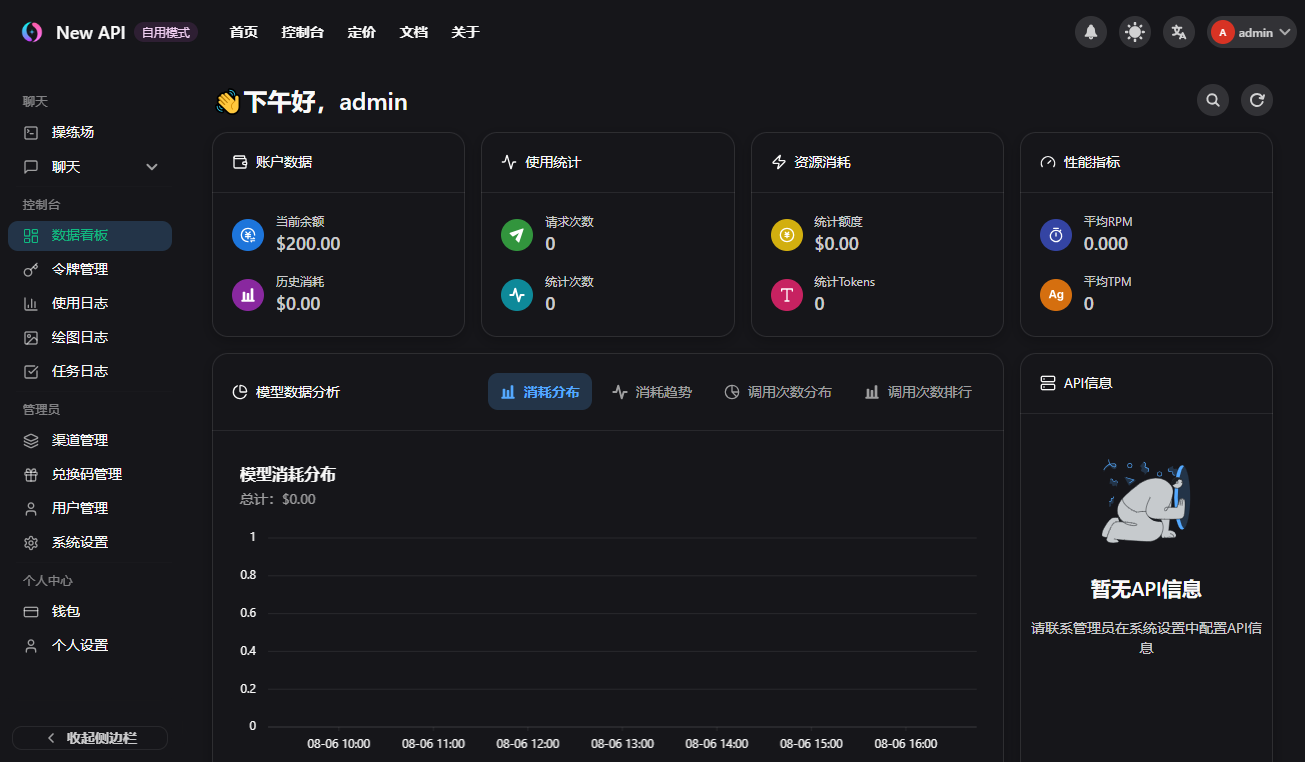Switch to the 调用次数排行 tab
The width and height of the screenshot is (1305, 762).
[x=916, y=391]
